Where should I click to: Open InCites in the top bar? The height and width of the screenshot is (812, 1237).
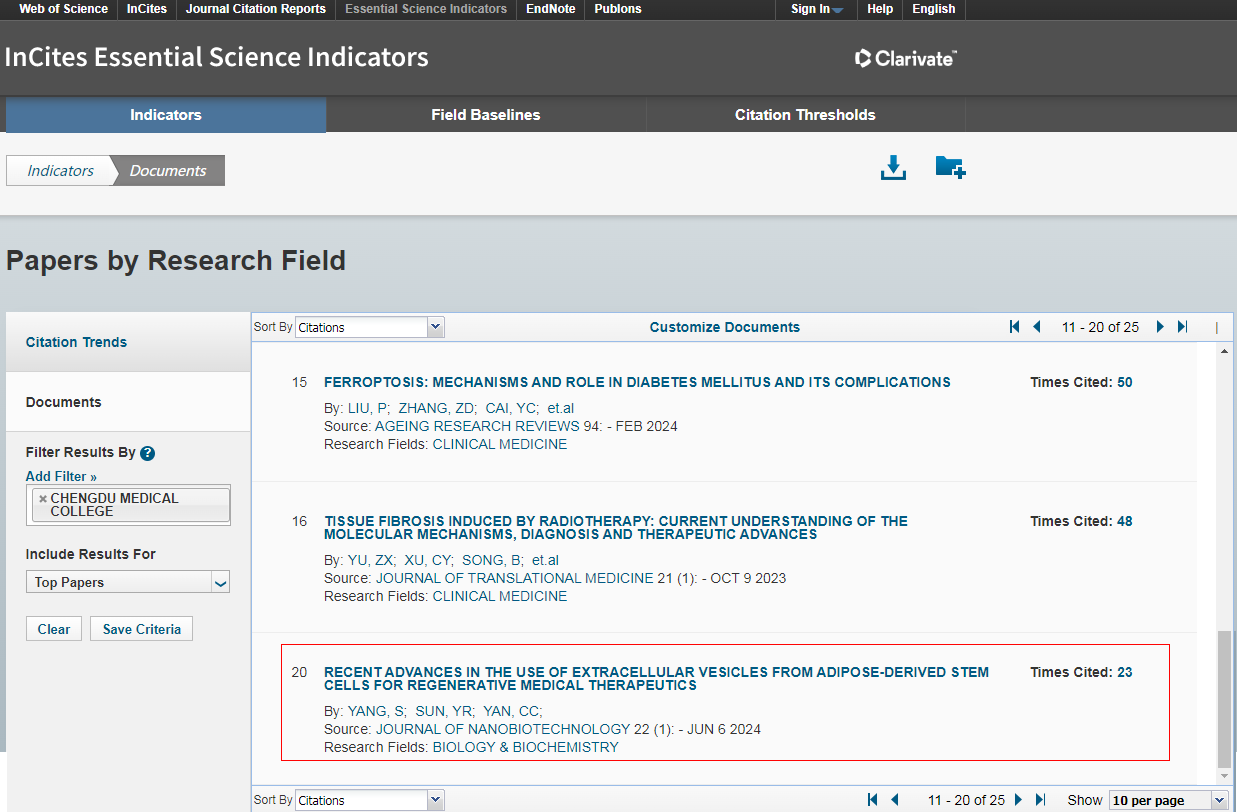tap(147, 9)
